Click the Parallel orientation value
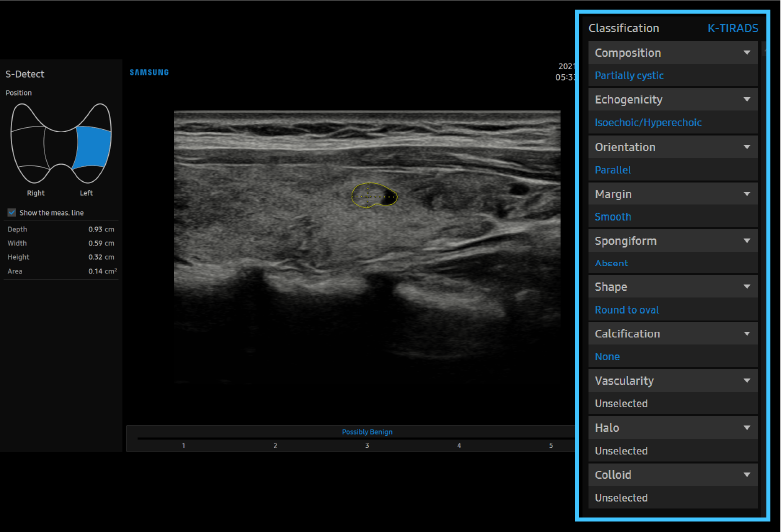 tap(613, 170)
